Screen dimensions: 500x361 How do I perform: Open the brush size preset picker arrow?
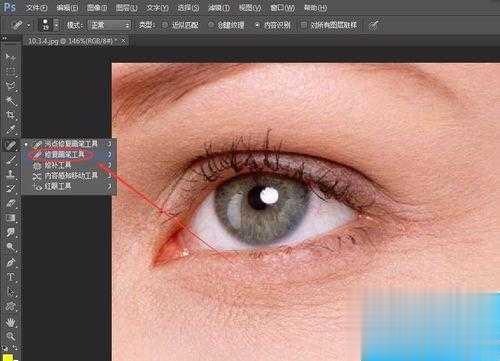tap(56, 25)
